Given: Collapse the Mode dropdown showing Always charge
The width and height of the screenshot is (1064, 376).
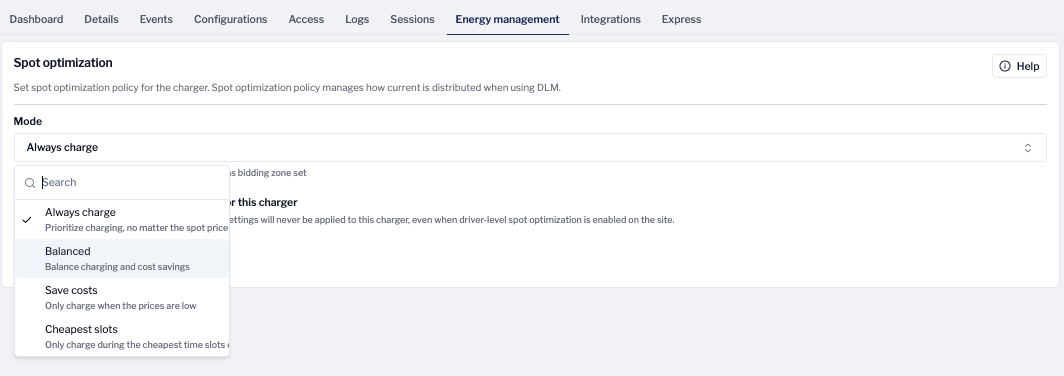Looking at the screenshot, I should pyautogui.click(x=530, y=147).
